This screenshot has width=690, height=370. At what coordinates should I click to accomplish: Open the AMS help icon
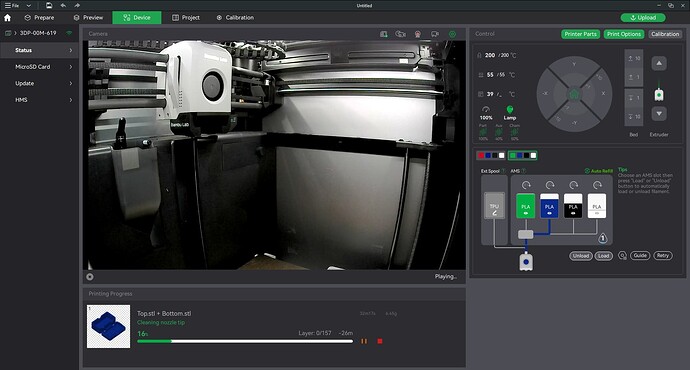[x=524, y=171]
